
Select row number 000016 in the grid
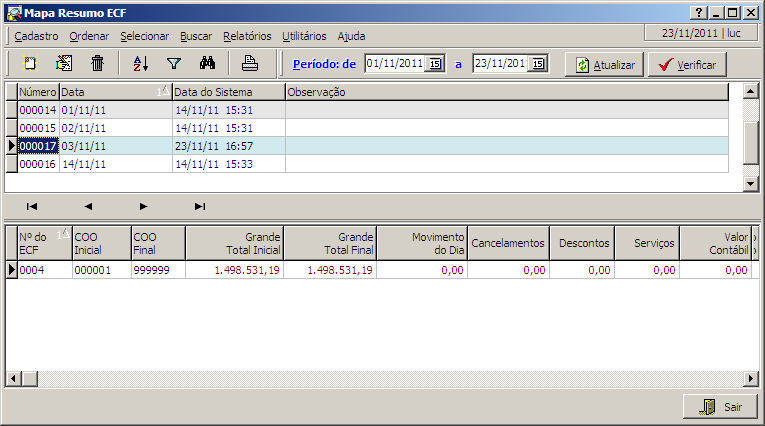tap(38, 163)
